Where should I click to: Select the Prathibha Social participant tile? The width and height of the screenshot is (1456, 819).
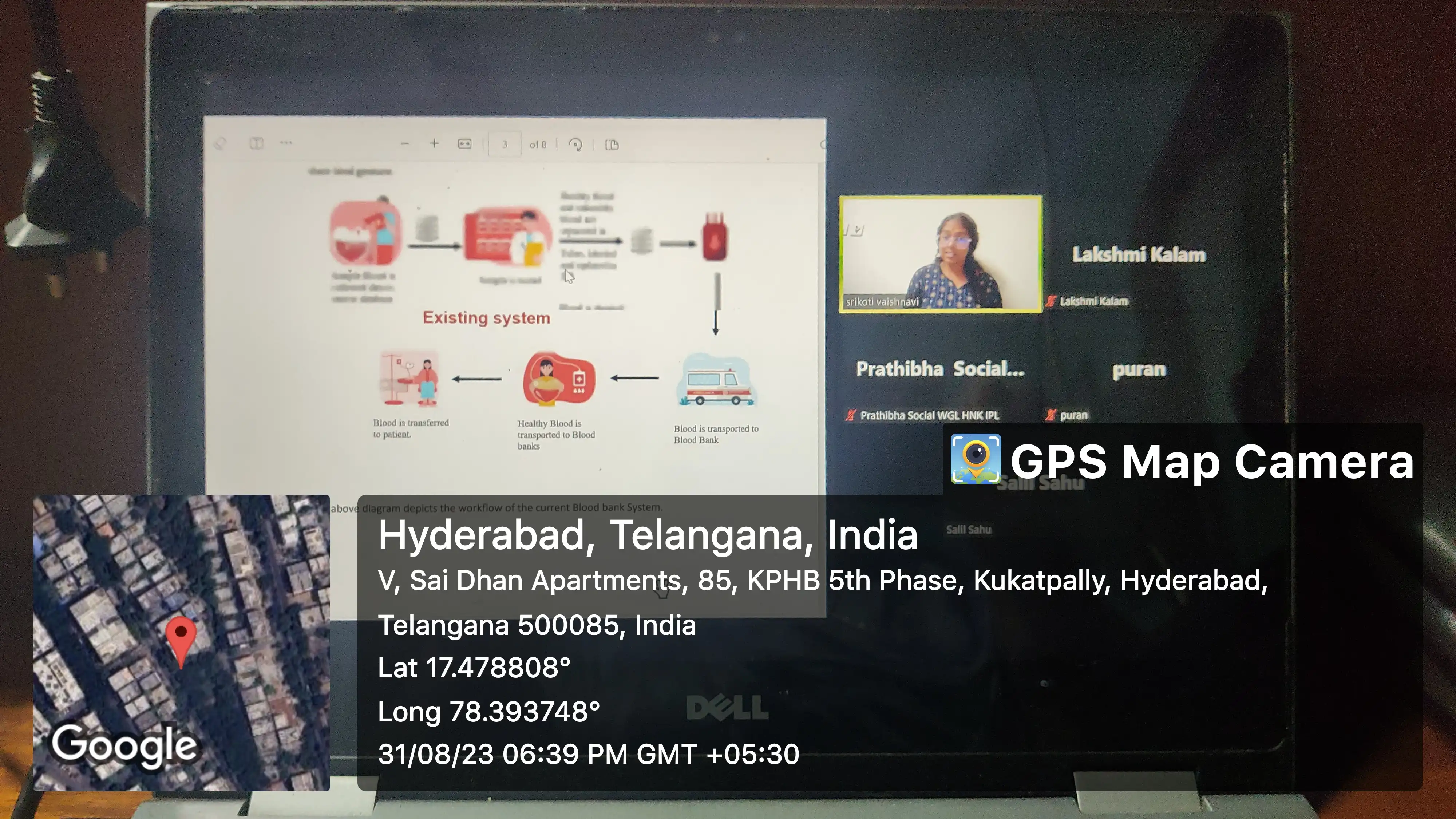(939, 369)
